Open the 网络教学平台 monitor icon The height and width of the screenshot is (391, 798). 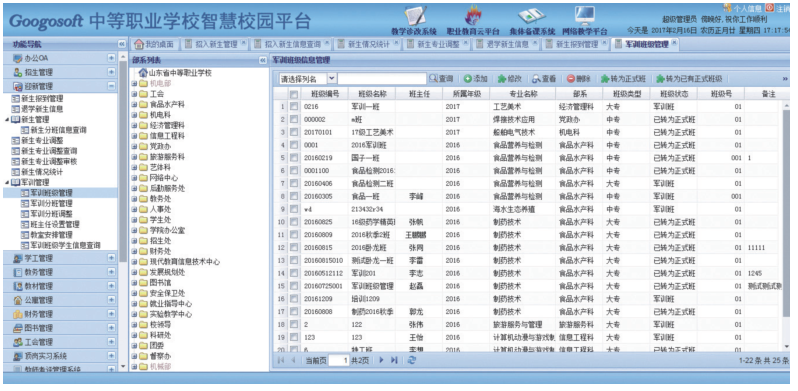click(585, 16)
